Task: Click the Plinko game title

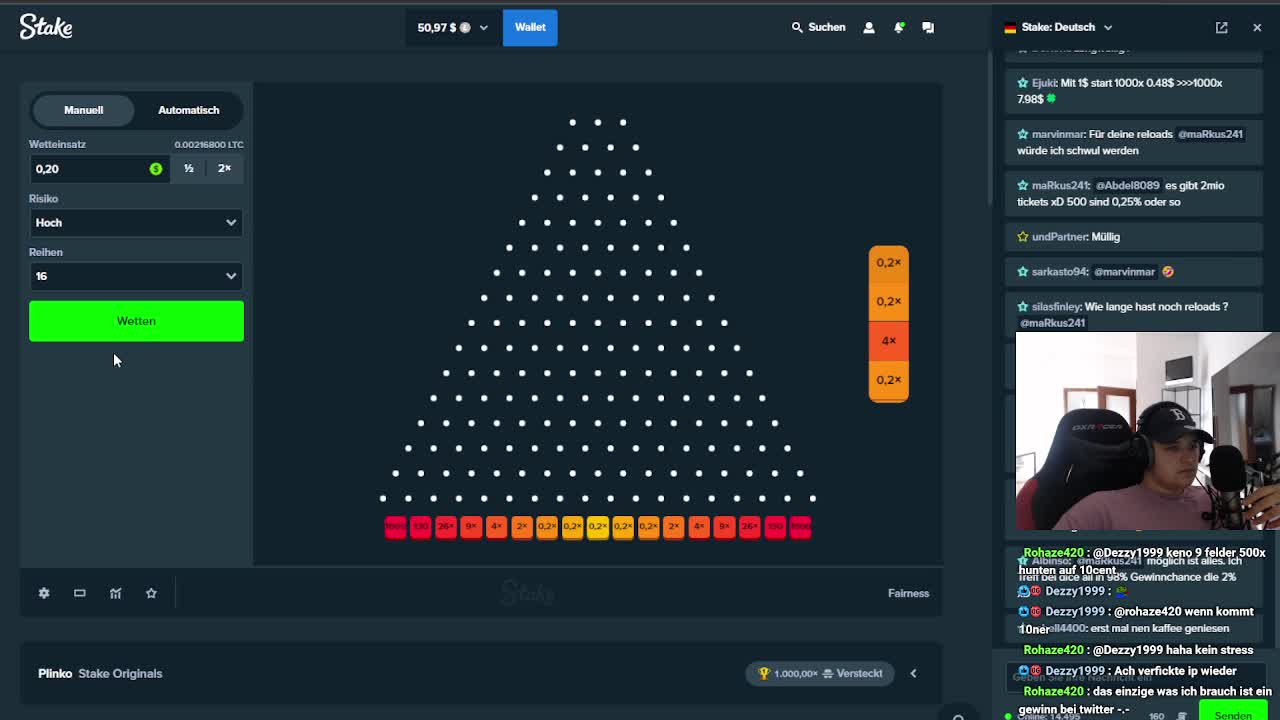Action: [x=55, y=673]
